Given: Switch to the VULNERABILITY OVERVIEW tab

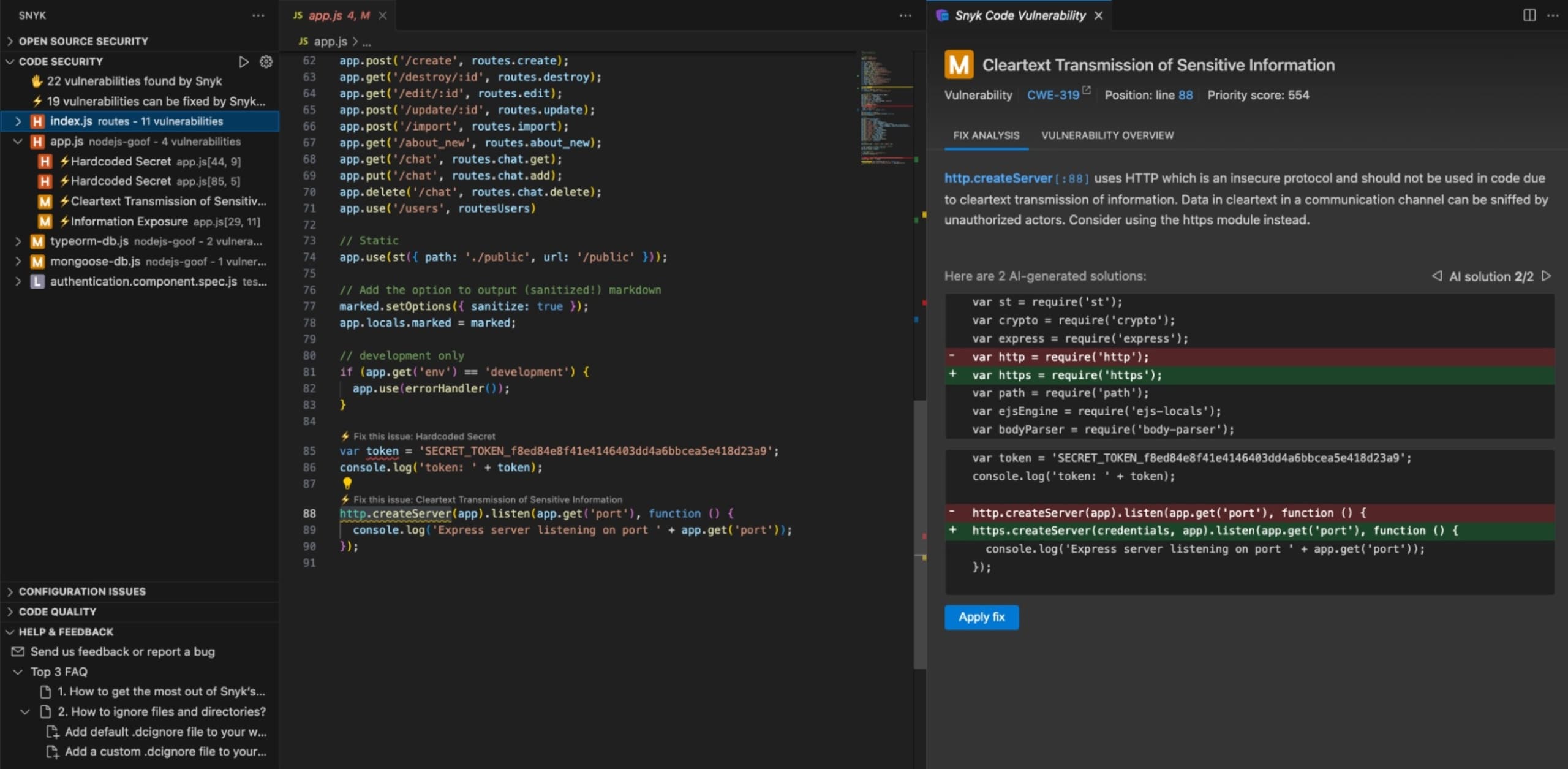Looking at the screenshot, I should (1107, 135).
